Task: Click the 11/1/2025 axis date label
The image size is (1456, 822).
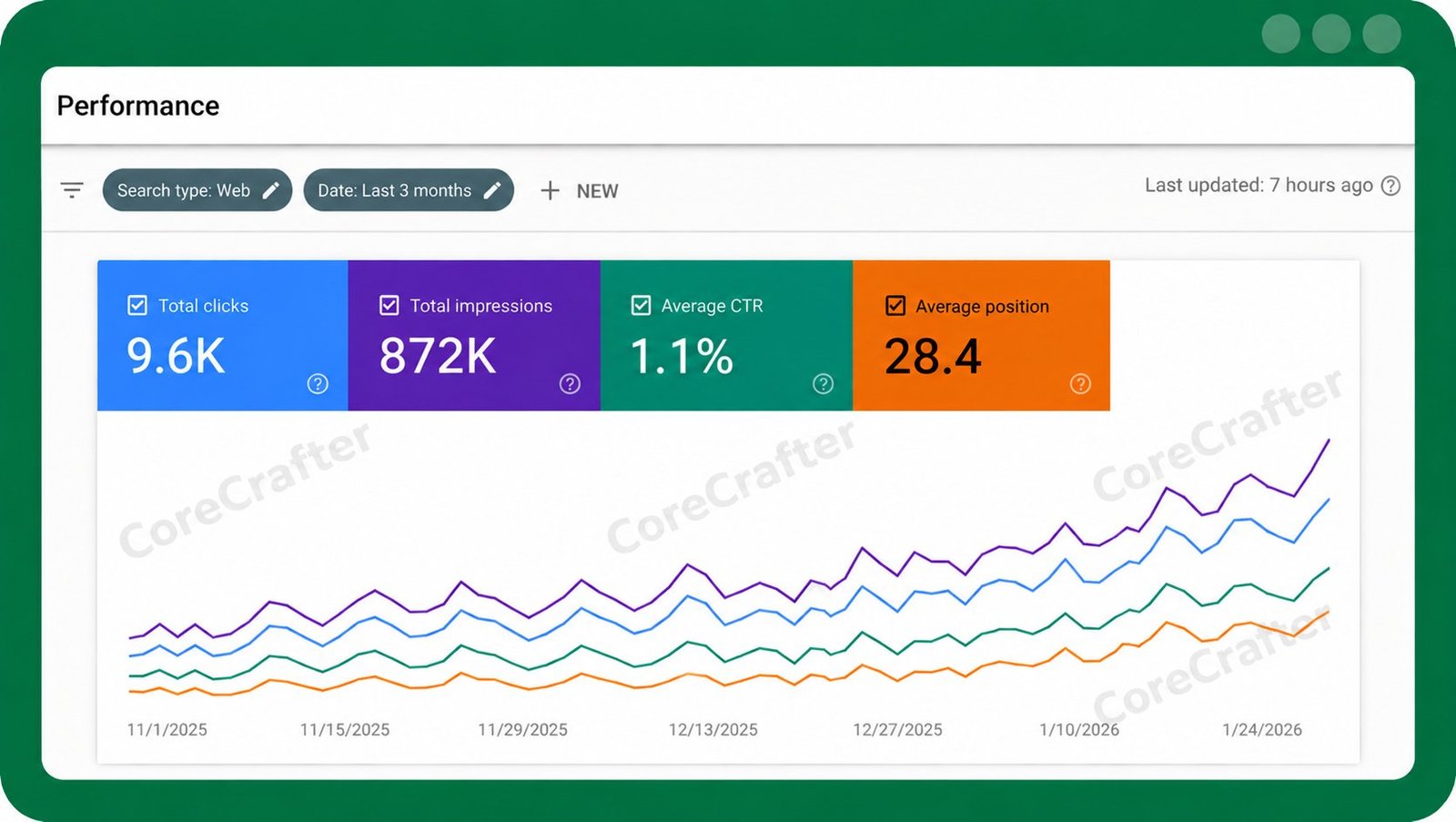Action: (x=167, y=730)
